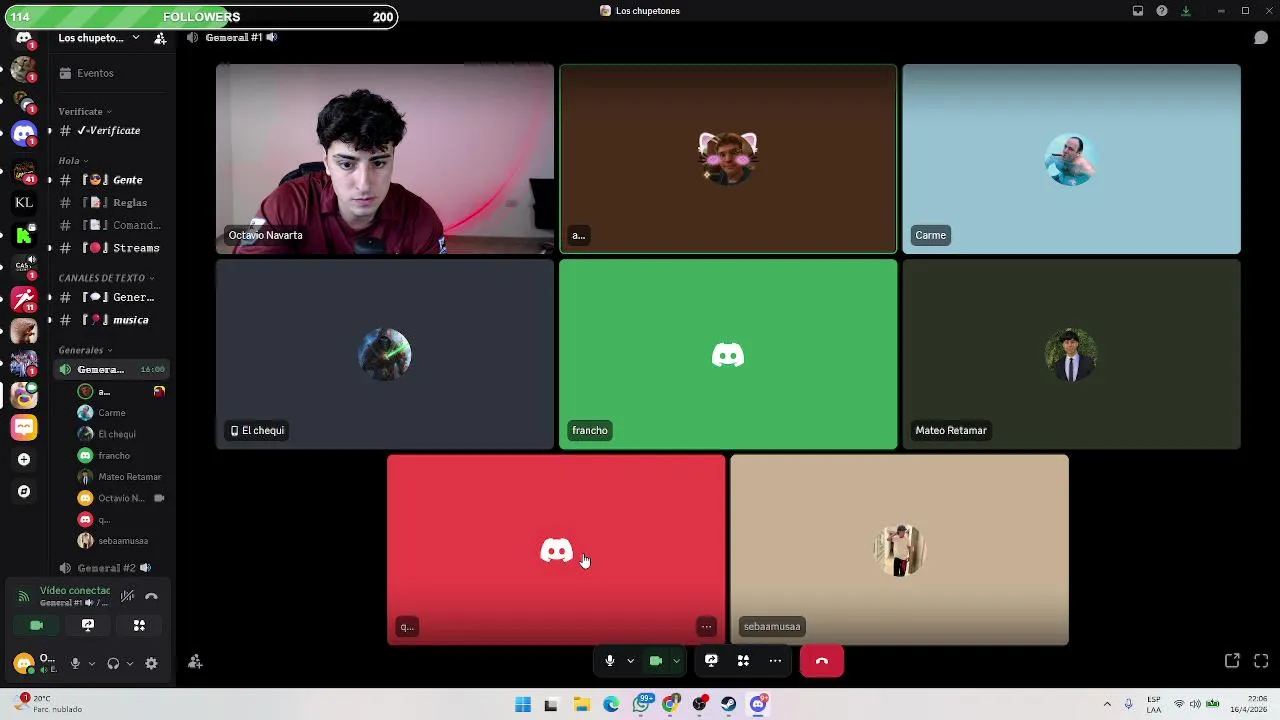Collapse the Verificate category
Image resolution: width=1280 pixels, height=720 pixels.
click(x=85, y=111)
